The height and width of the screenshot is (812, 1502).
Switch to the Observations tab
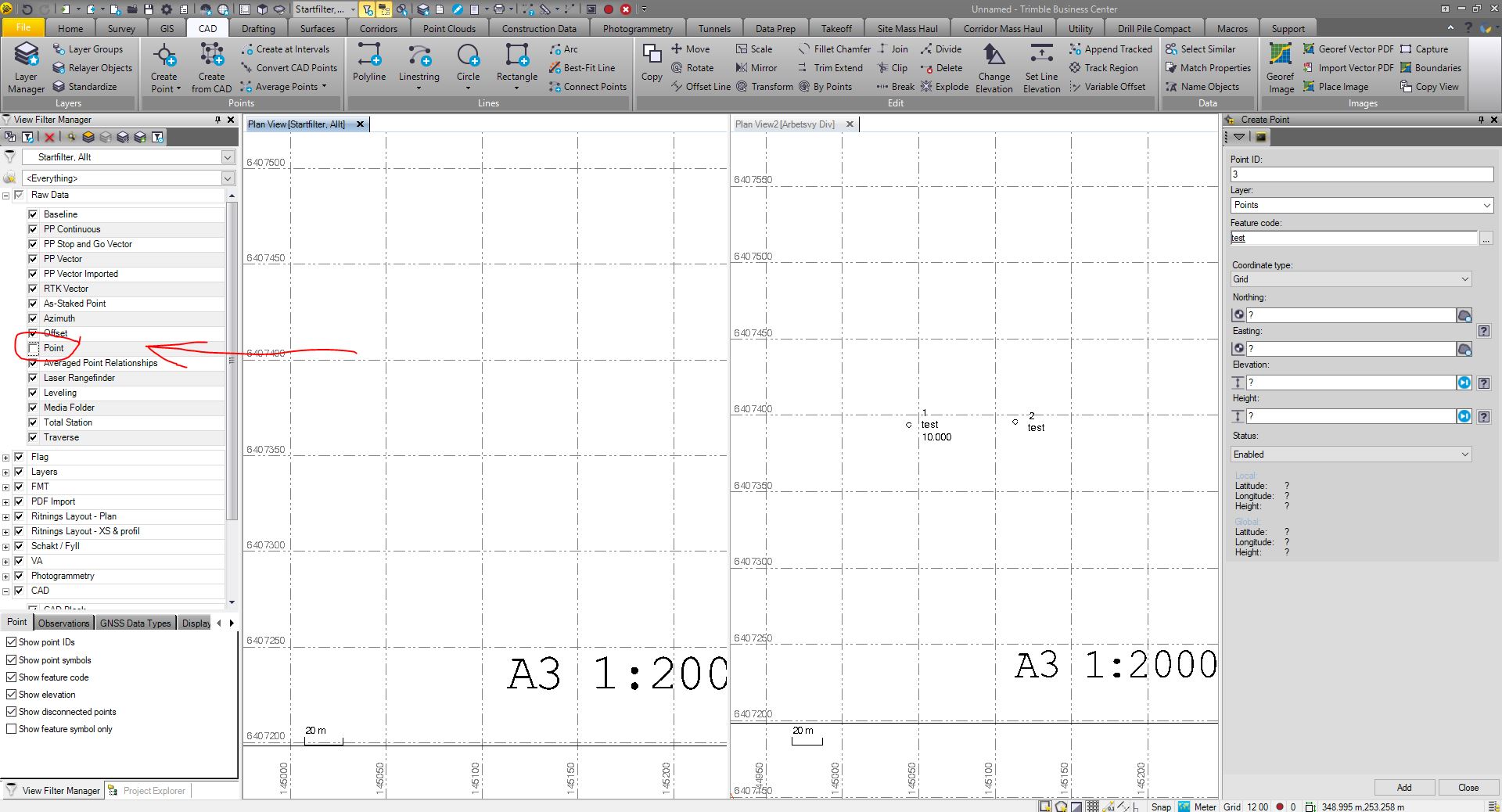point(63,623)
